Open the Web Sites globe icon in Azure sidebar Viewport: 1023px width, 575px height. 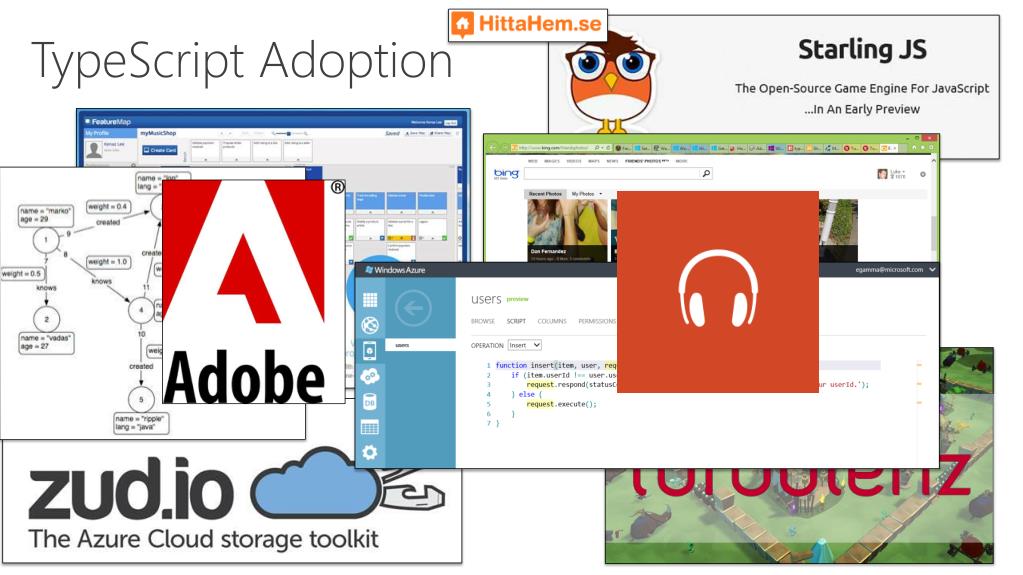(370, 325)
